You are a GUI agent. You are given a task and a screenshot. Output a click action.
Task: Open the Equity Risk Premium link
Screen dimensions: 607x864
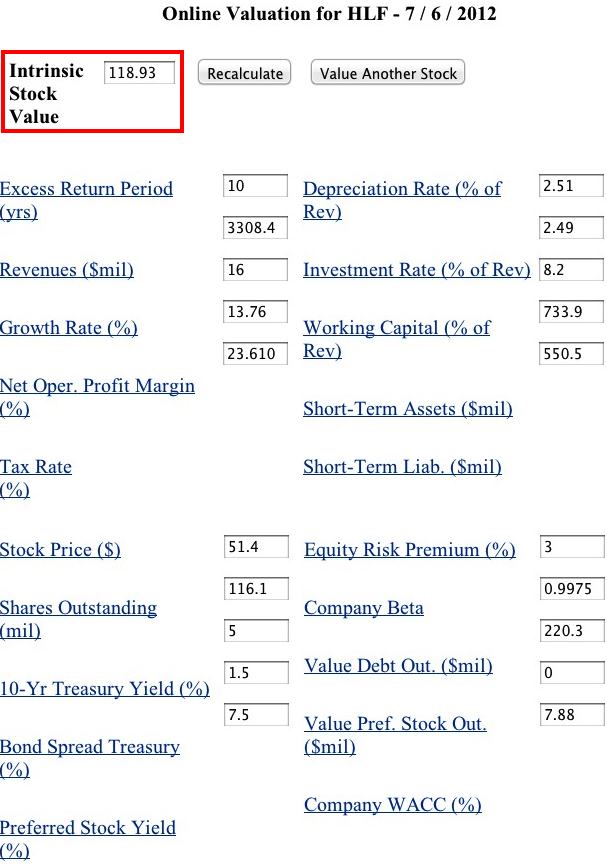coord(410,550)
